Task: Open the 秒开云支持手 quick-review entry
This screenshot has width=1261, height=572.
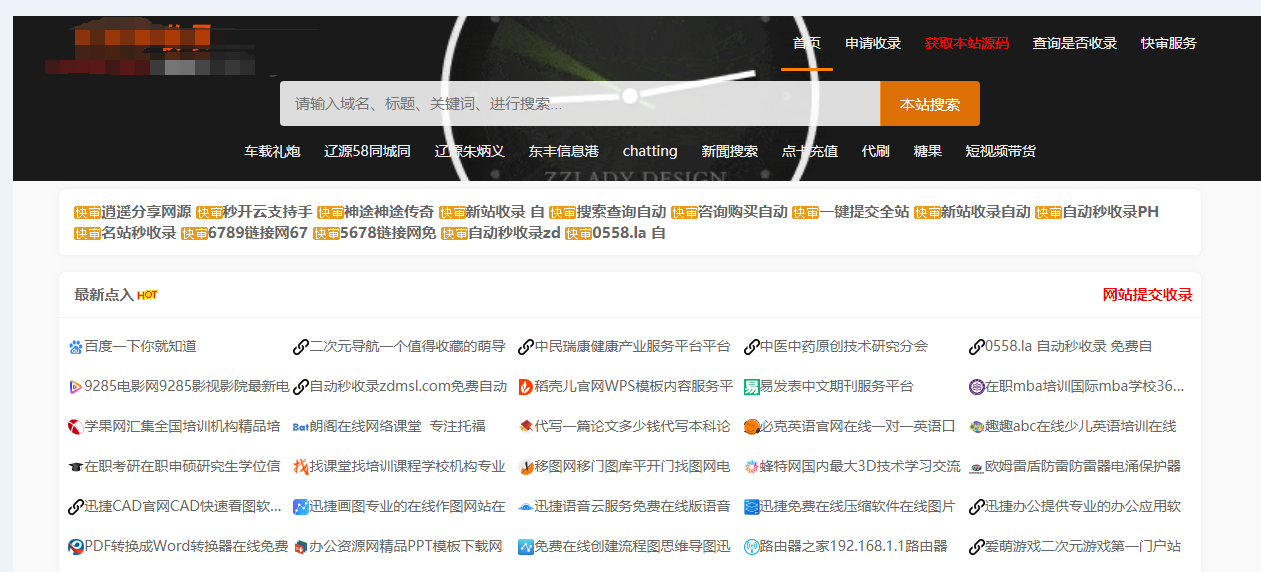Action: coord(268,212)
